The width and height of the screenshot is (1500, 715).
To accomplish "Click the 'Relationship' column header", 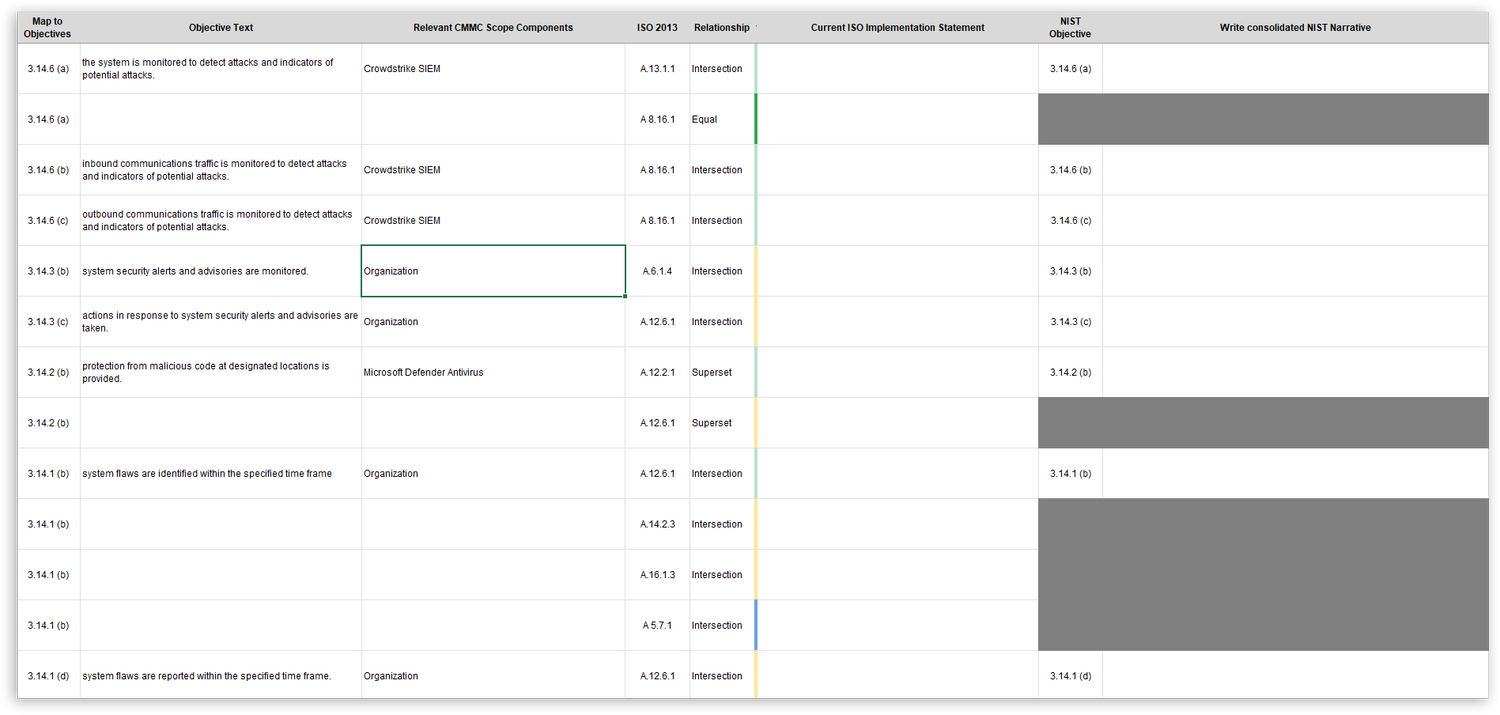I will (x=722, y=28).
